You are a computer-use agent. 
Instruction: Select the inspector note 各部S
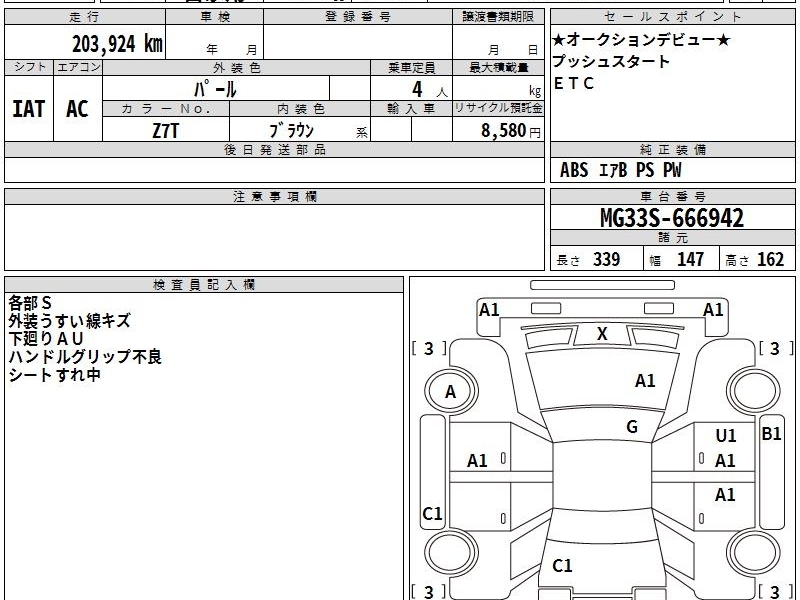pos(30,303)
